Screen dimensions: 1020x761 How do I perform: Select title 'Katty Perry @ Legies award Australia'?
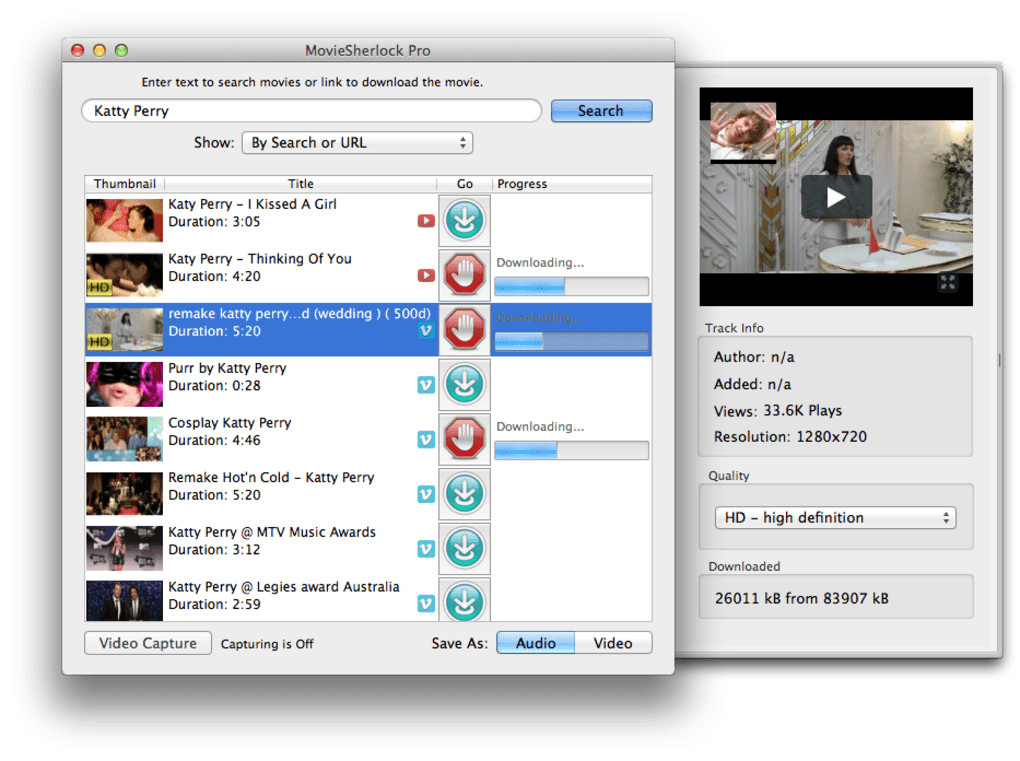(x=284, y=587)
